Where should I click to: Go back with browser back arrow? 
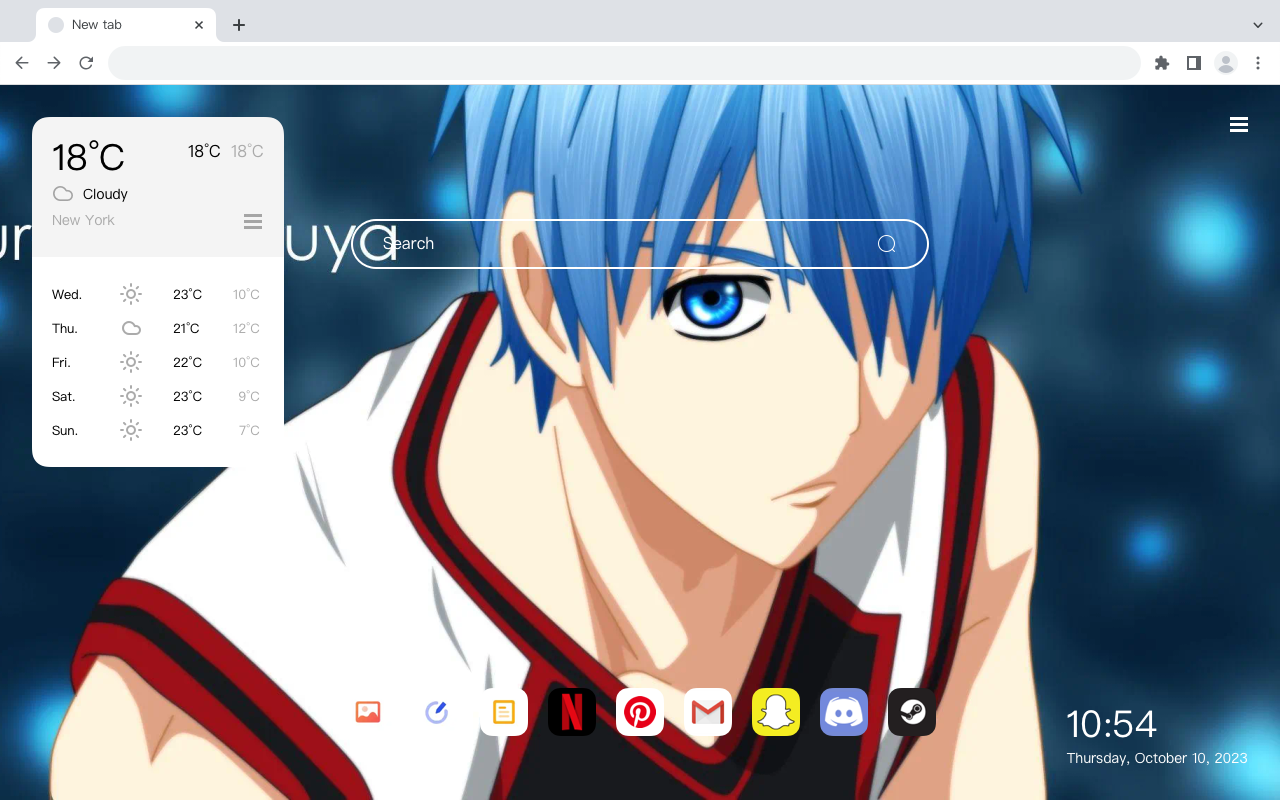22,63
